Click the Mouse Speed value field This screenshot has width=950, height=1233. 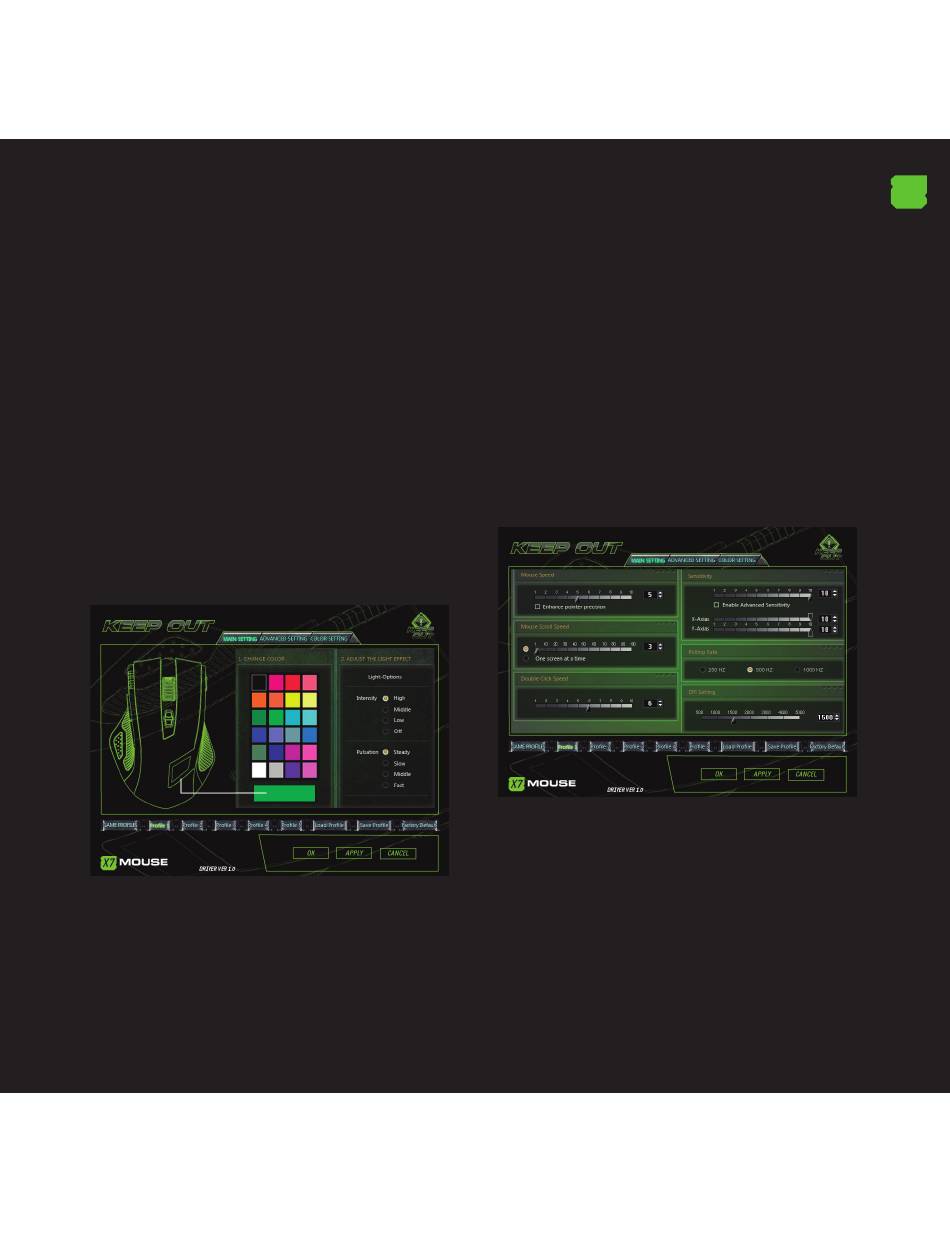click(x=650, y=595)
